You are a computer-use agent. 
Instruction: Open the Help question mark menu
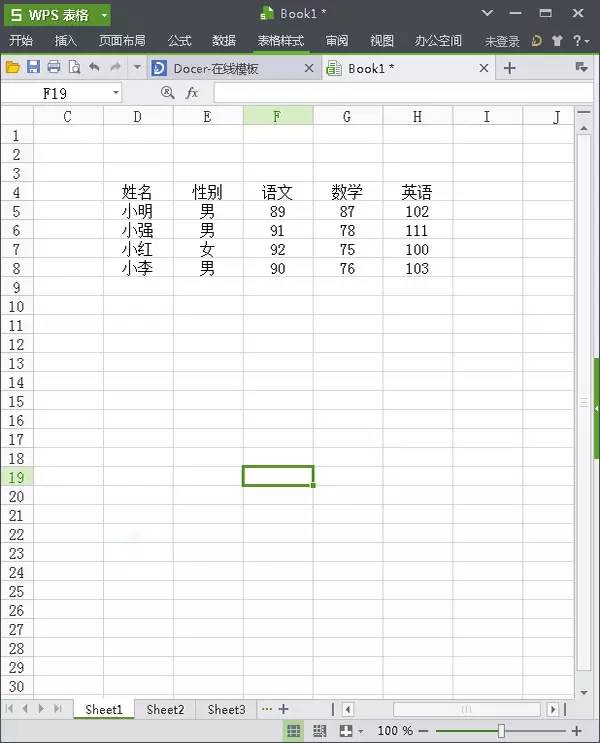pos(581,41)
